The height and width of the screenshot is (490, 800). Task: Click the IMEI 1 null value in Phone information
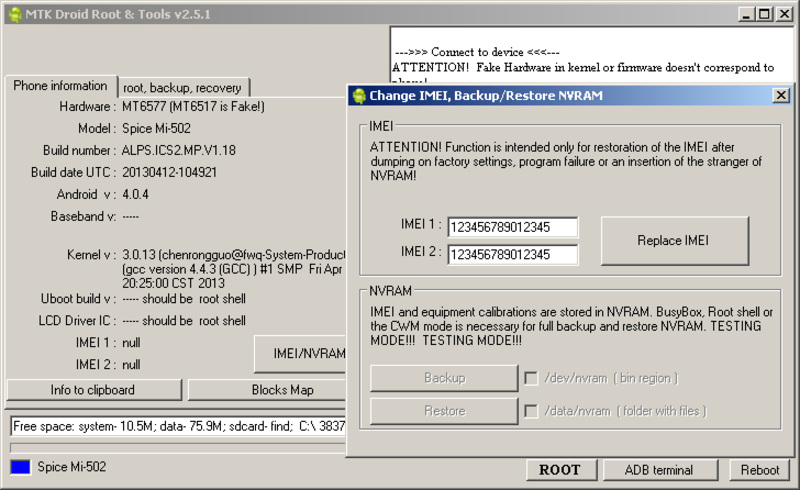(131, 343)
